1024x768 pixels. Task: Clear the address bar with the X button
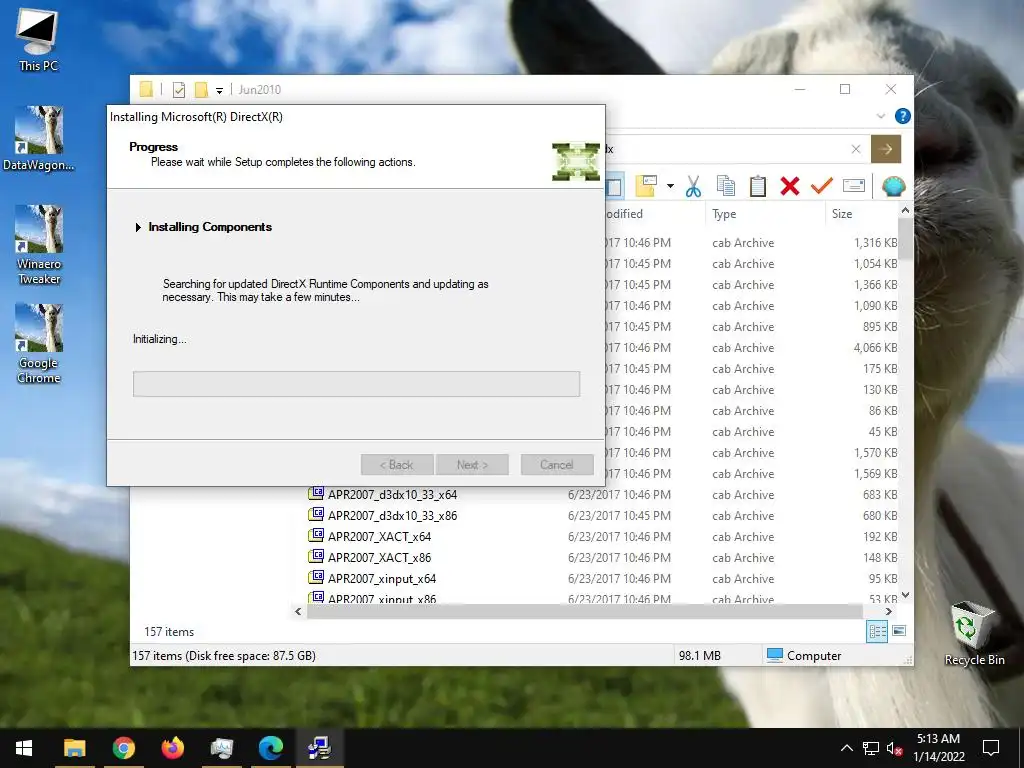(856, 149)
